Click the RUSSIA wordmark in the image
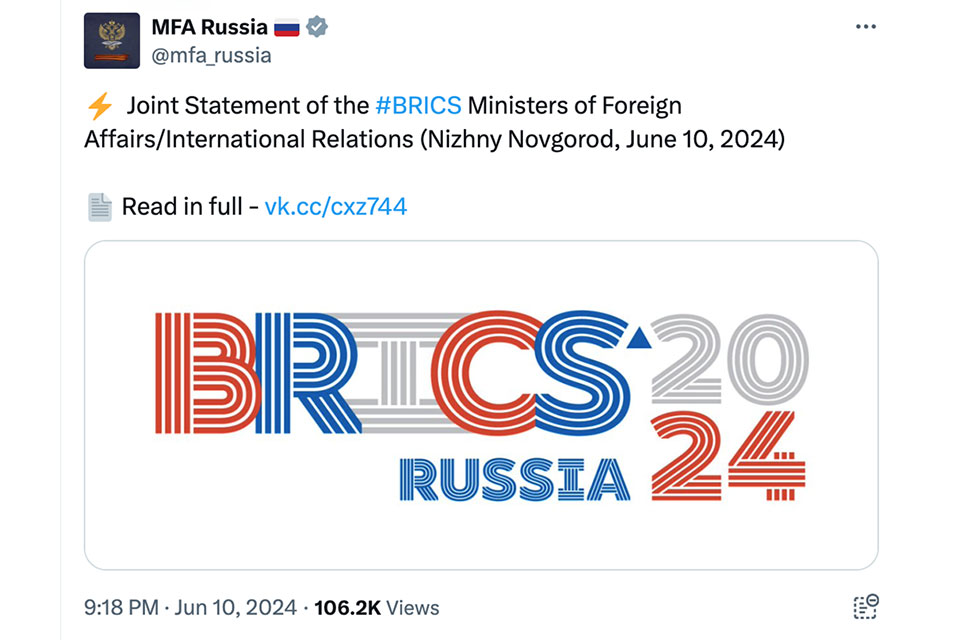Viewport: 960px width, 640px height. [x=515, y=480]
